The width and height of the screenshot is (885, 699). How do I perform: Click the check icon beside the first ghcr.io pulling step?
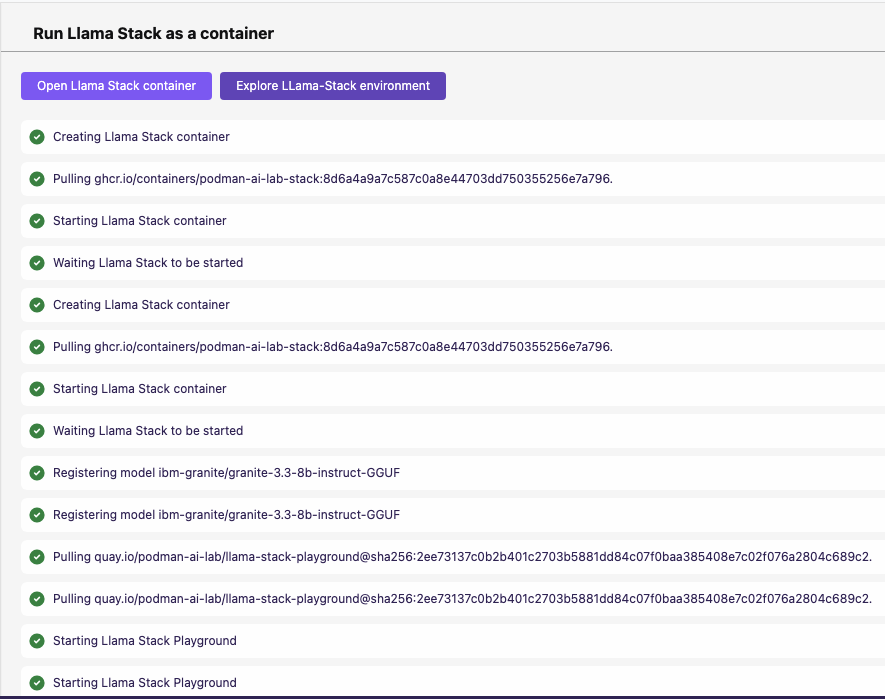[37, 179]
